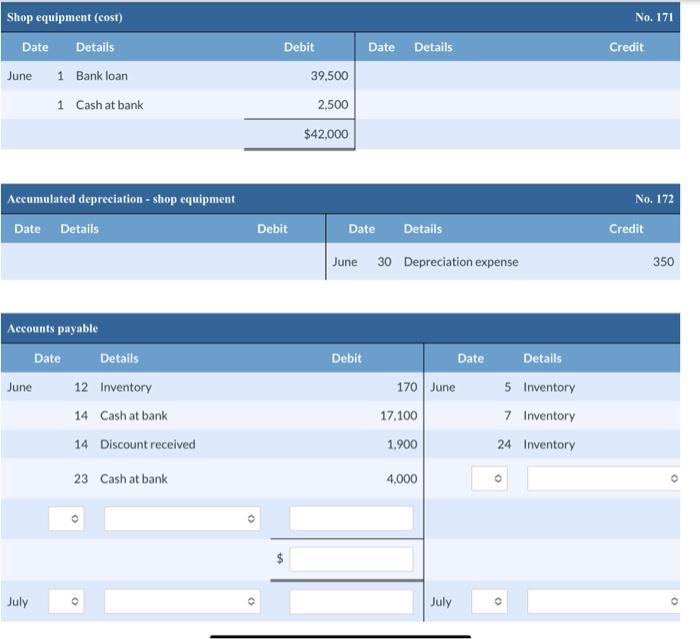Screen dimensions: 700x639
Task: Open the July credit details dropdown
Action: click(604, 601)
